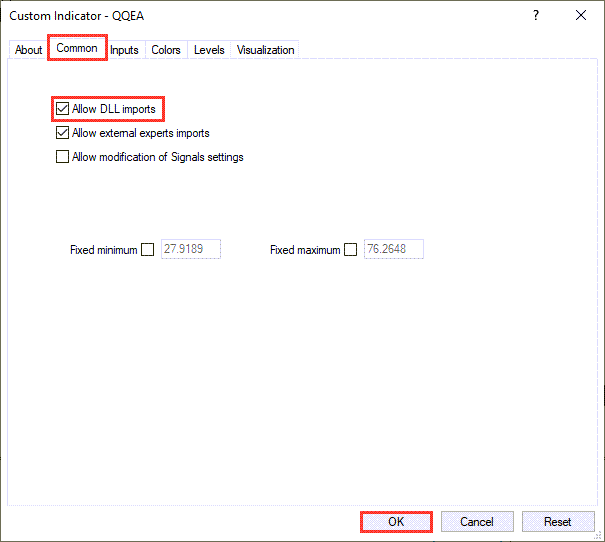
Task: Switch to the About tab
Action: coord(28,50)
